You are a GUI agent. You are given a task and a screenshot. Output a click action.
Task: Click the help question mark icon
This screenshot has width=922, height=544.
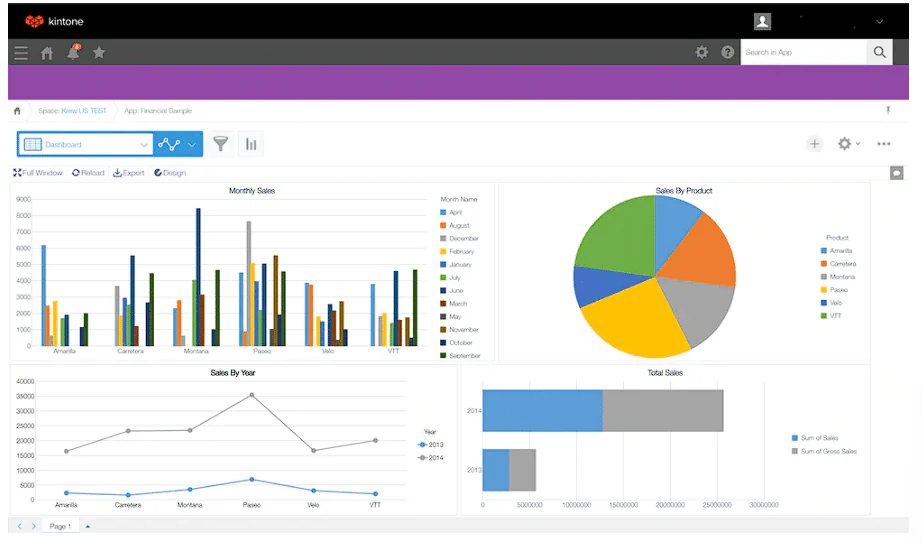728,52
